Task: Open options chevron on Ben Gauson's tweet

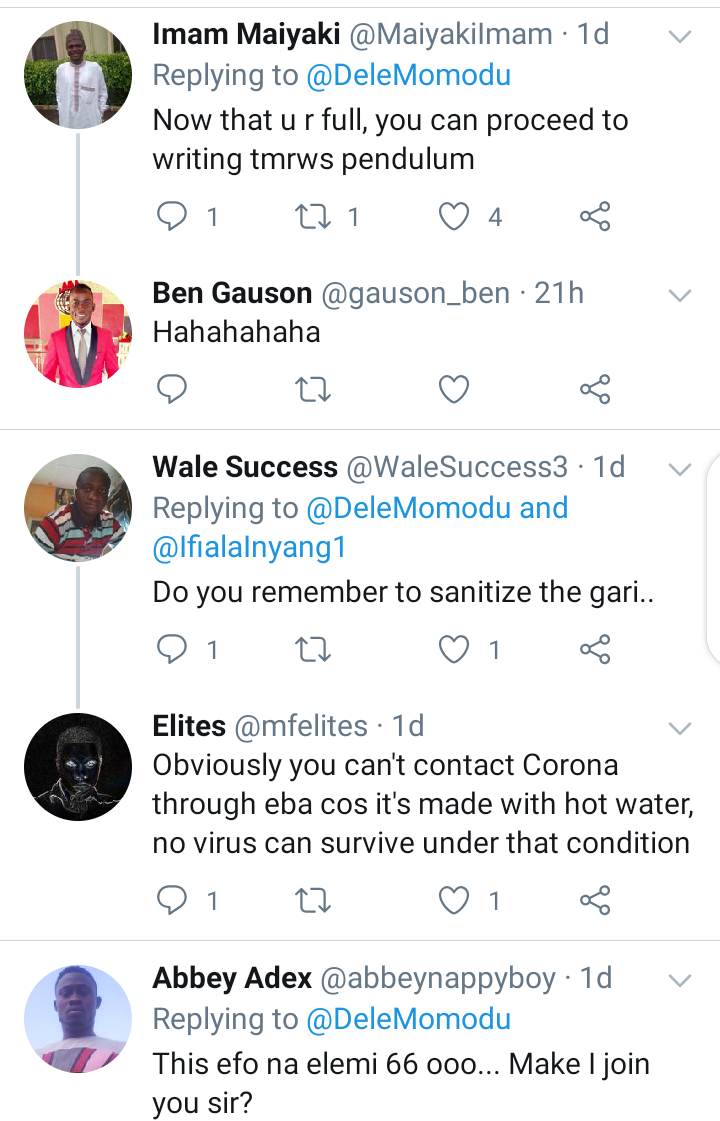Action: (x=680, y=295)
